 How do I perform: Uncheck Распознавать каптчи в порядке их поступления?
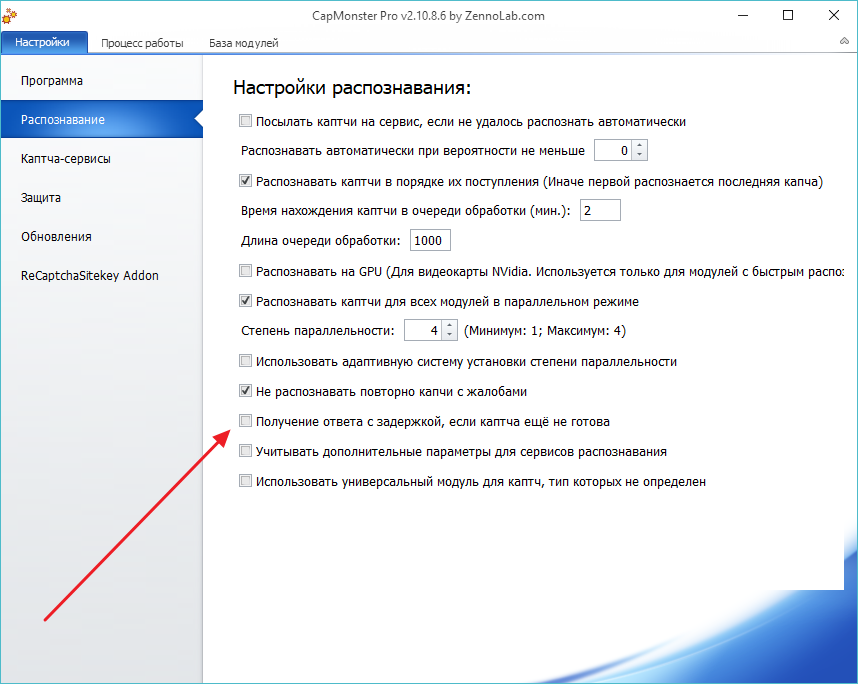click(245, 181)
